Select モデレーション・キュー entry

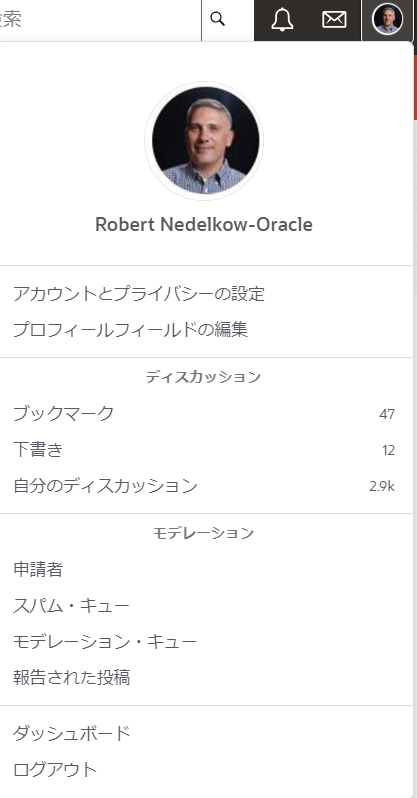point(204,642)
